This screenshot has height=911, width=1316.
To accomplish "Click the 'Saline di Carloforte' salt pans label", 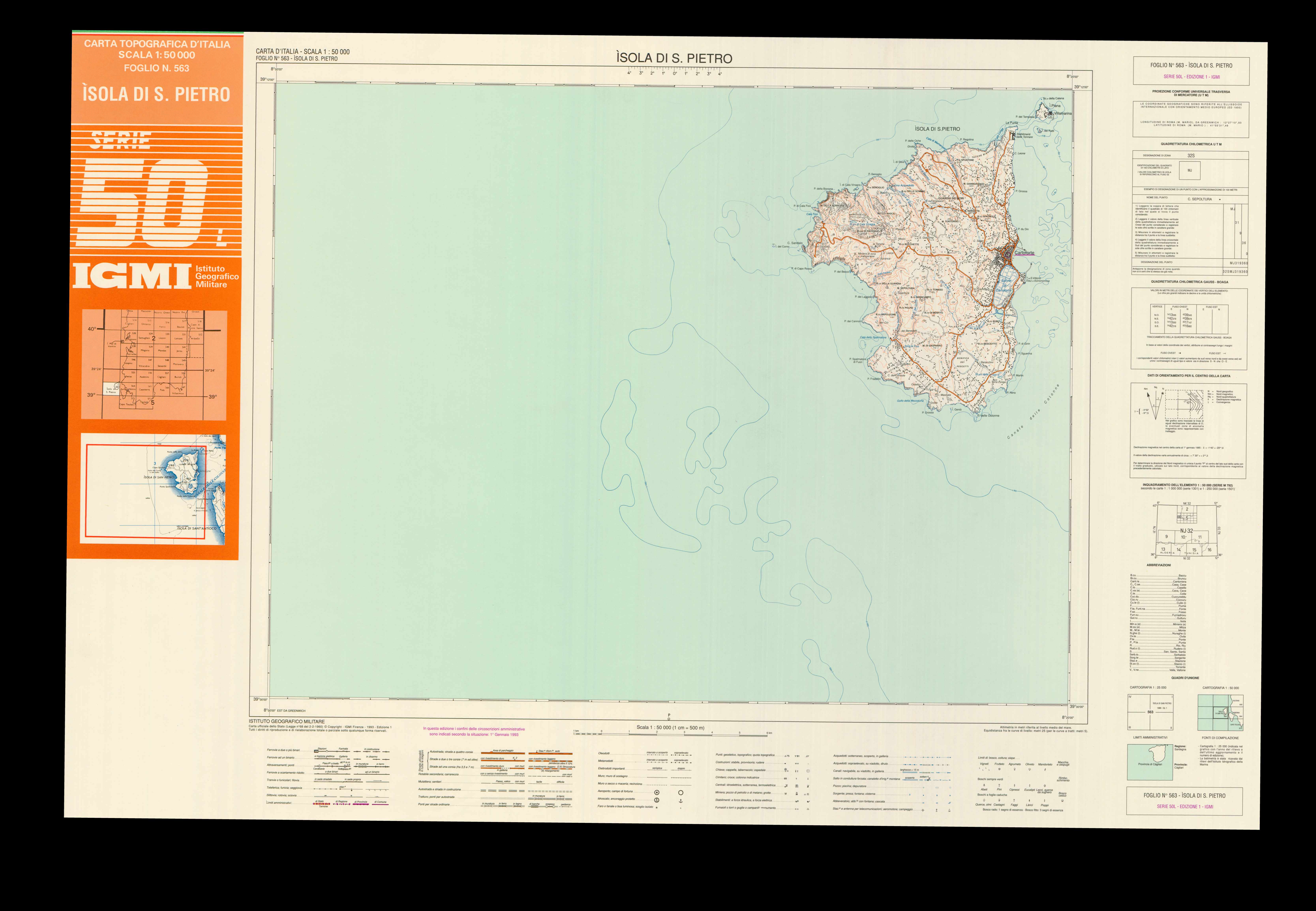I will 1004,286.
